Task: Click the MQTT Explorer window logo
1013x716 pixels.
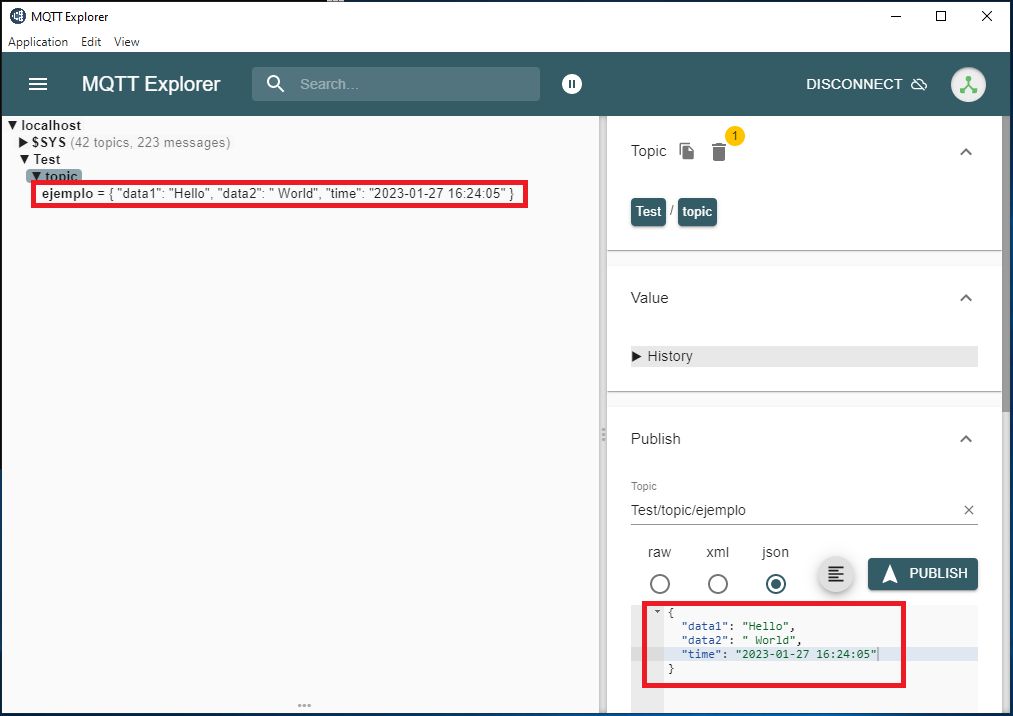Action: click(17, 16)
